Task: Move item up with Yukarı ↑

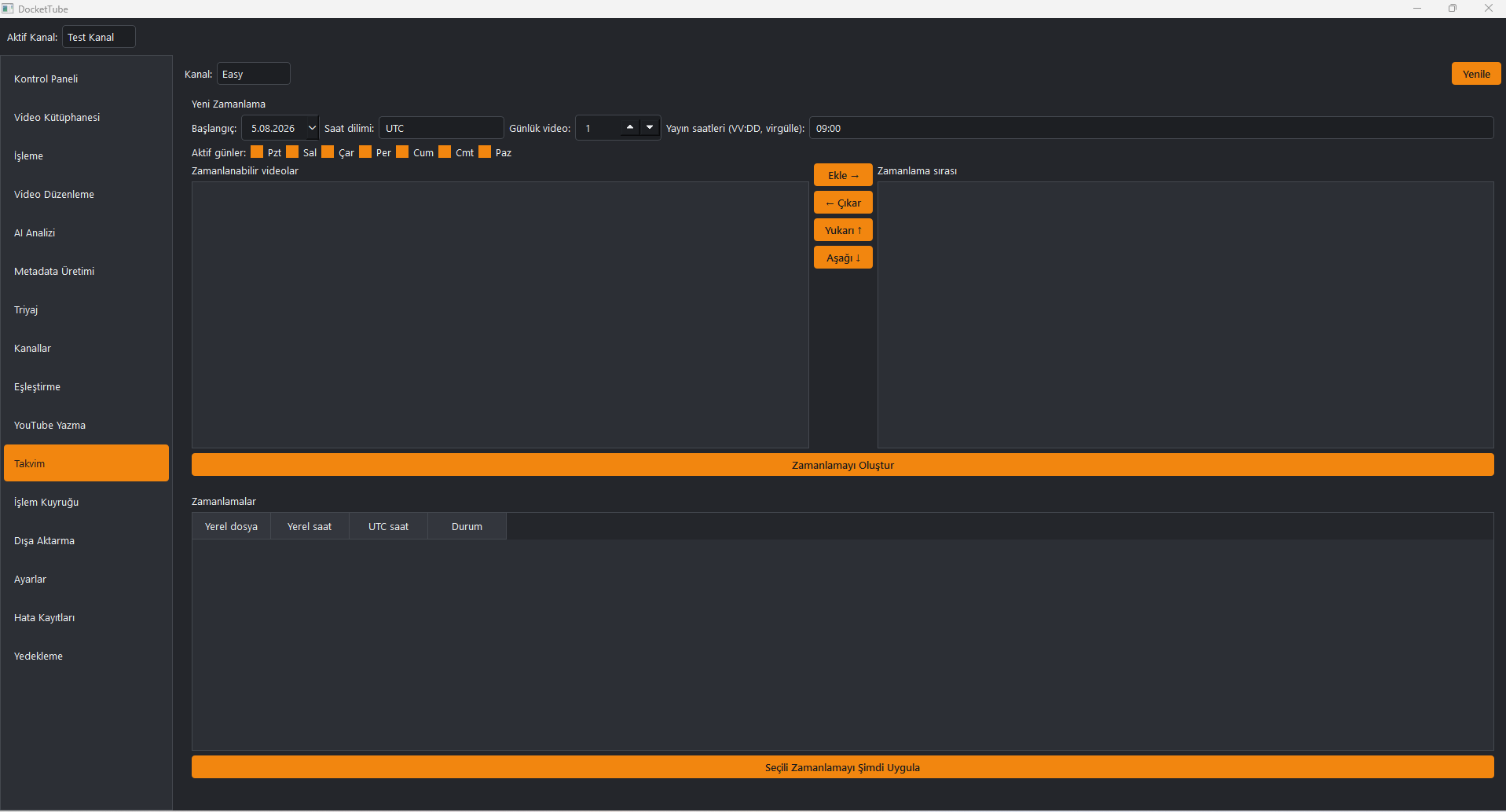Action: (843, 230)
